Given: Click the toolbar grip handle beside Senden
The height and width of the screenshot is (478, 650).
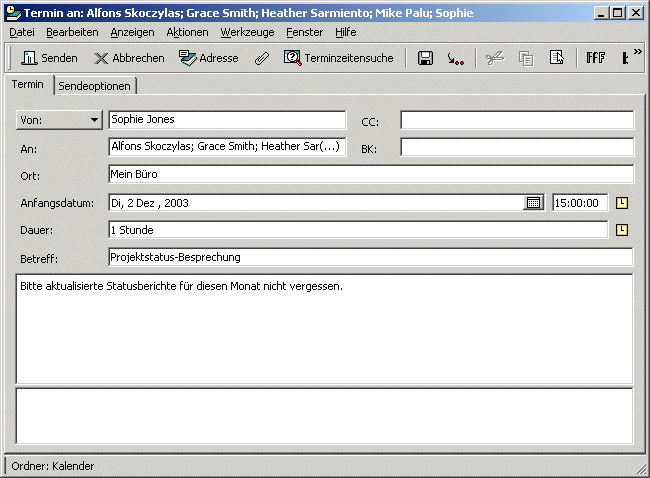Looking at the screenshot, I should pos(10,58).
